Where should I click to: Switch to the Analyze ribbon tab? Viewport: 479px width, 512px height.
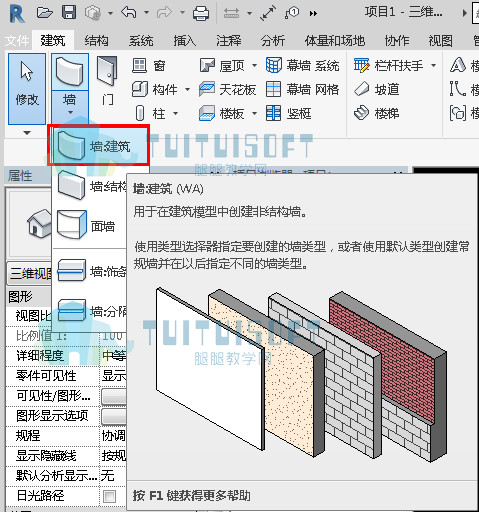pyautogui.click(x=273, y=41)
